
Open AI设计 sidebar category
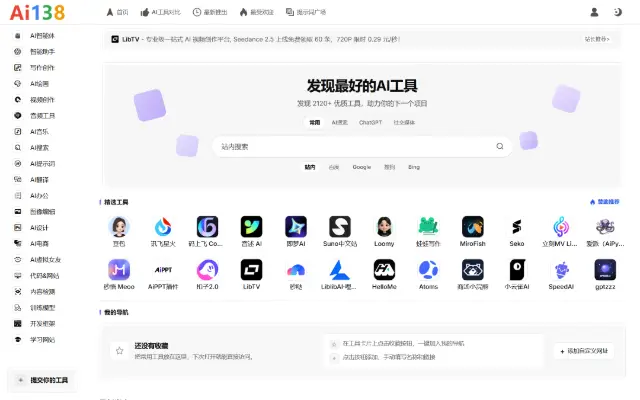39,228
